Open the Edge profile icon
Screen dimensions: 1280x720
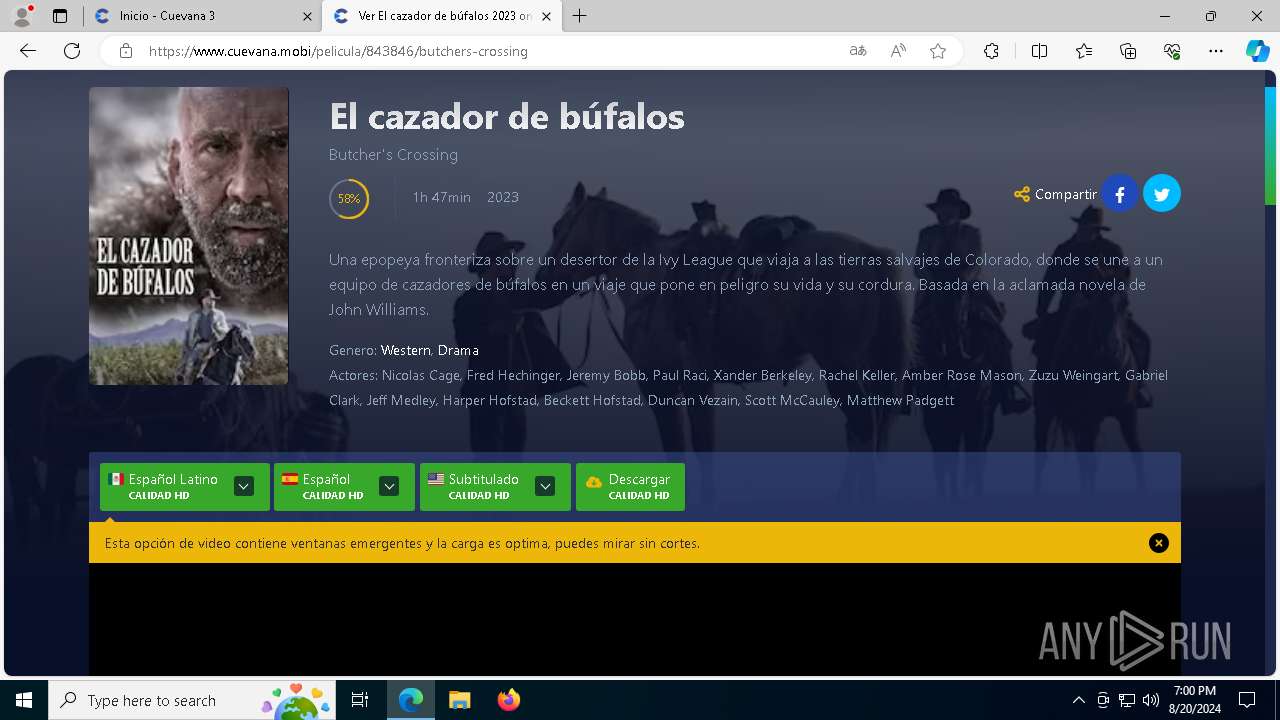21,16
